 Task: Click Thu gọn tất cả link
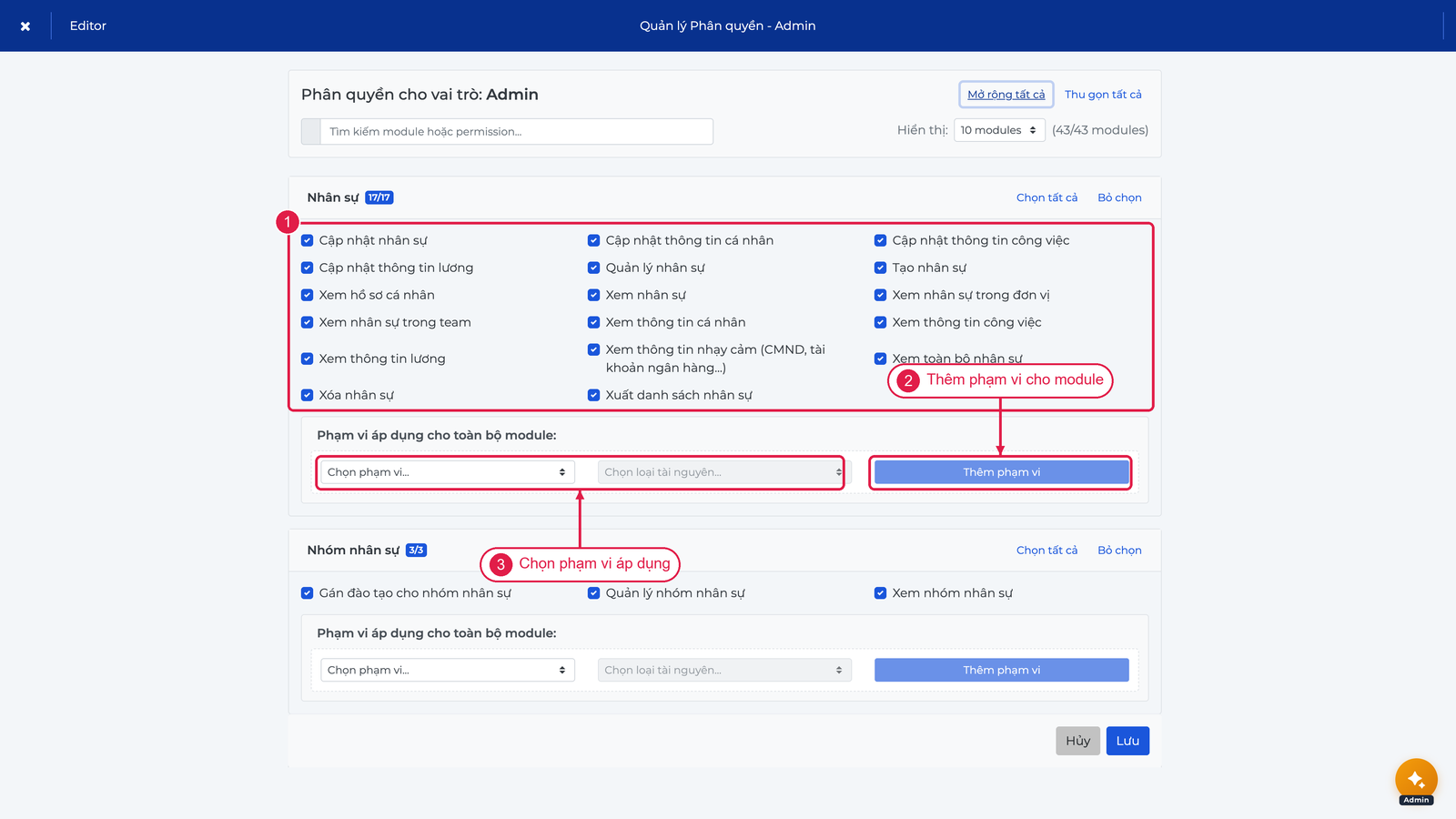(1103, 95)
